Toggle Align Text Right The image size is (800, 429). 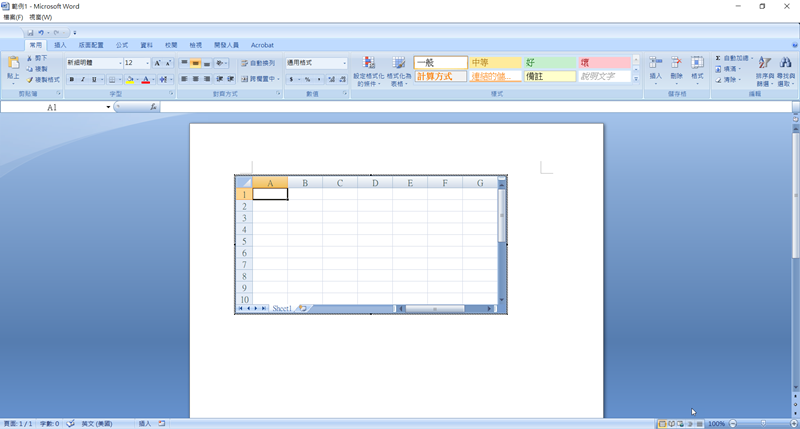(x=207, y=79)
